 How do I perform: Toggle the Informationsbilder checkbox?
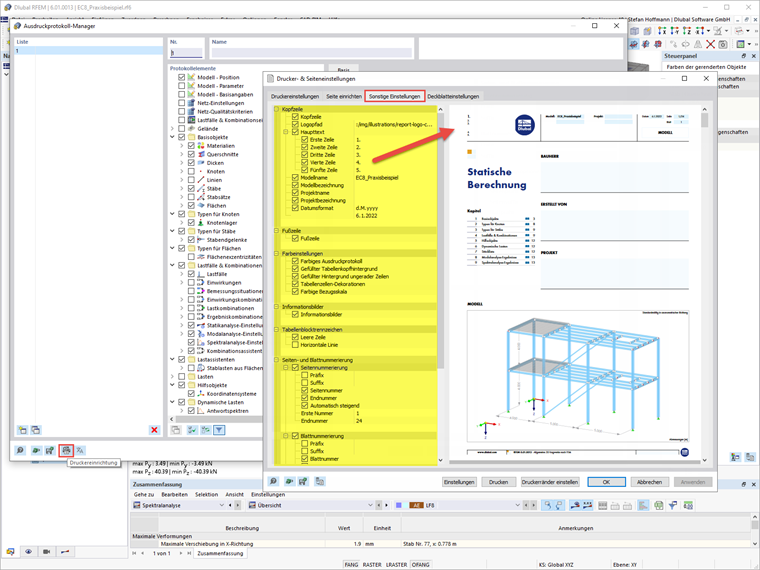tap(295, 314)
